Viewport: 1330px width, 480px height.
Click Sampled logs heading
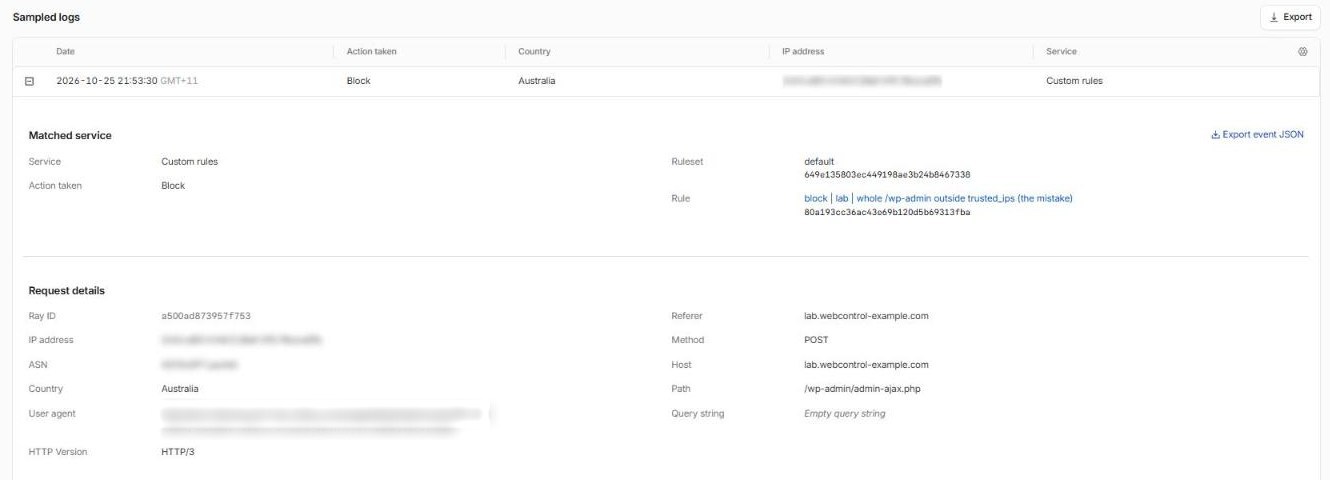click(x=46, y=17)
